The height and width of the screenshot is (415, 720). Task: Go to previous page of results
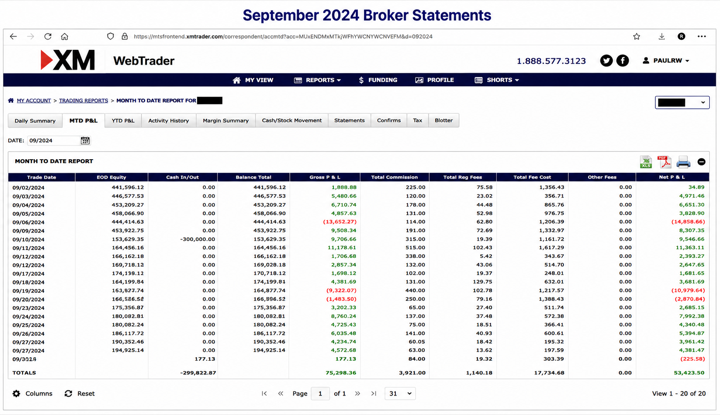click(281, 393)
